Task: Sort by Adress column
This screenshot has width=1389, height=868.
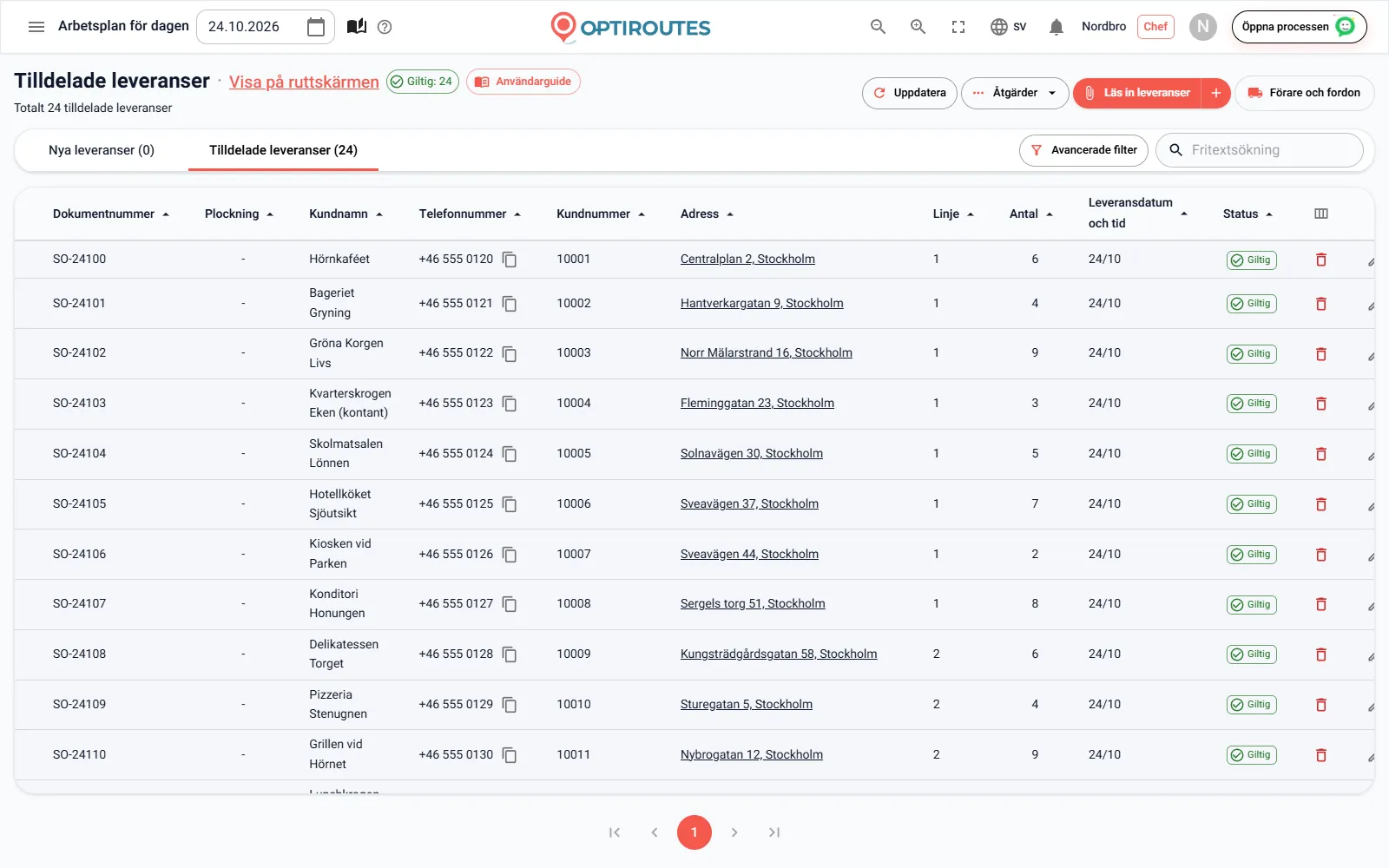Action: (x=708, y=214)
